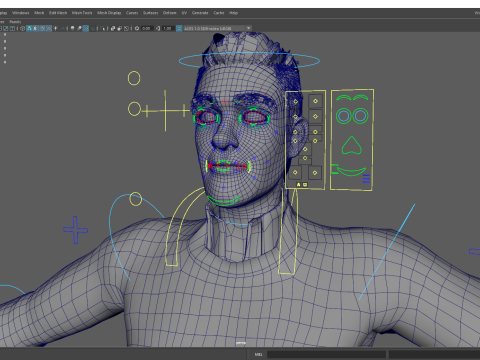Select the blue bars control in face panel

tap(366, 179)
